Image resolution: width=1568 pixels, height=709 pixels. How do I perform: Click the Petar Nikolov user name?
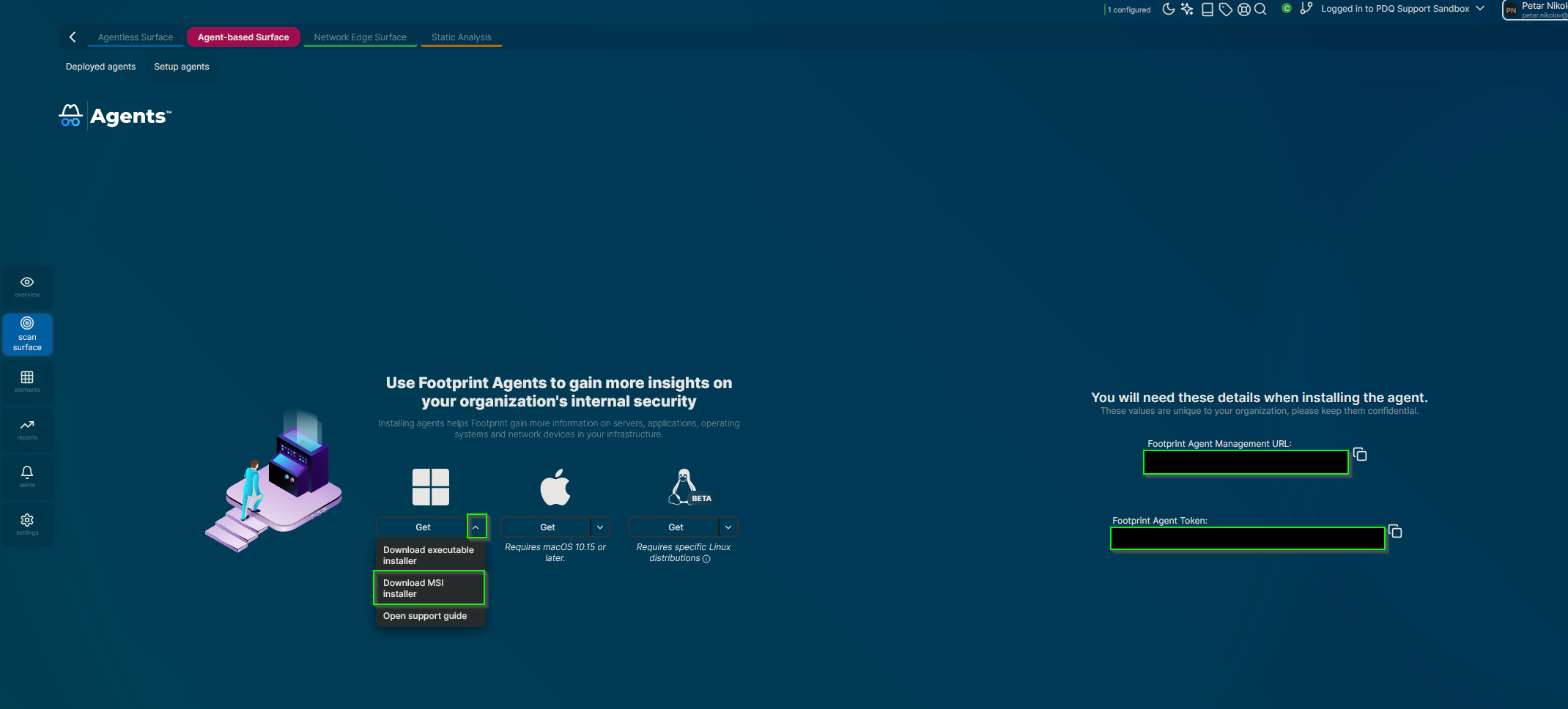[1545, 6]
